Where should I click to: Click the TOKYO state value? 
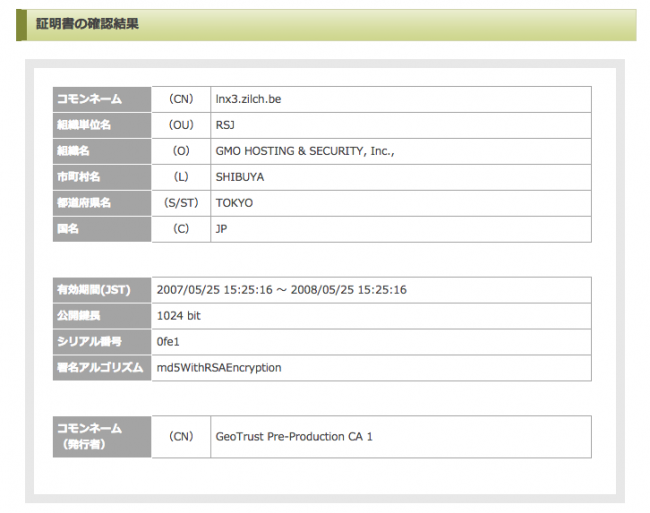(x=234, y=203)
